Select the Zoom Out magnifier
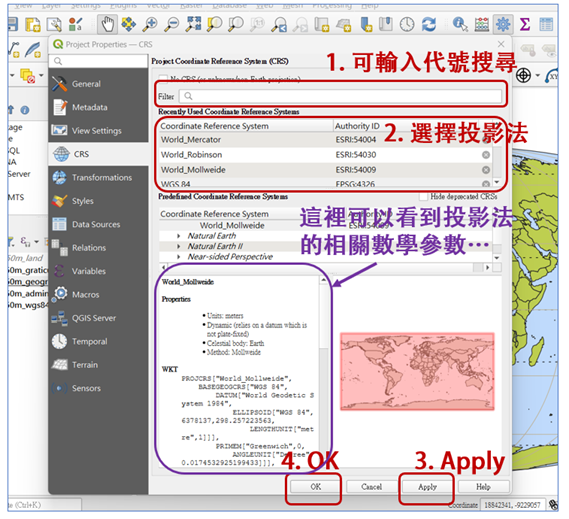 171,24
